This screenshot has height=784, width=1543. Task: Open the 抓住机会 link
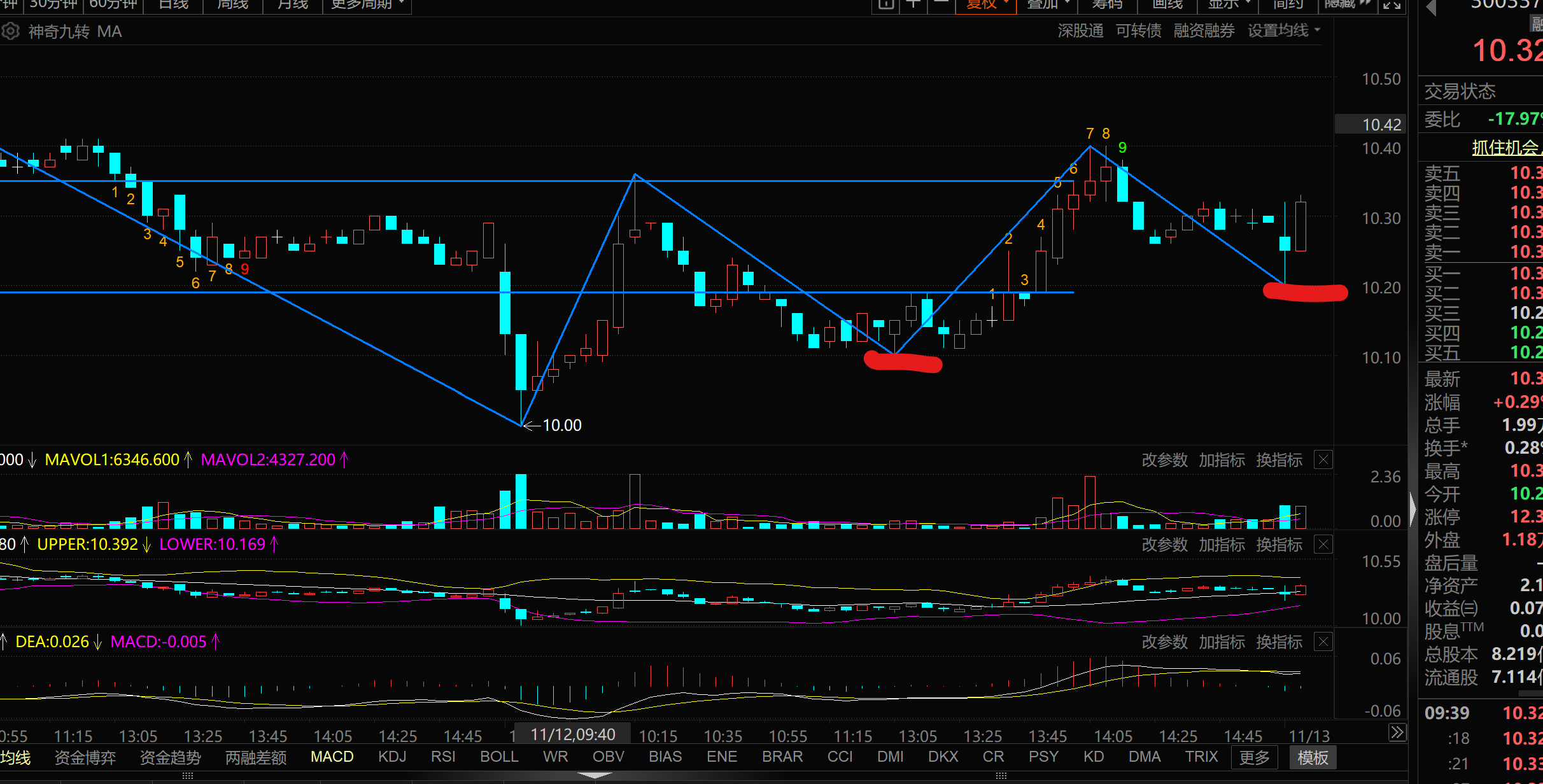[x=1505, y=148]
